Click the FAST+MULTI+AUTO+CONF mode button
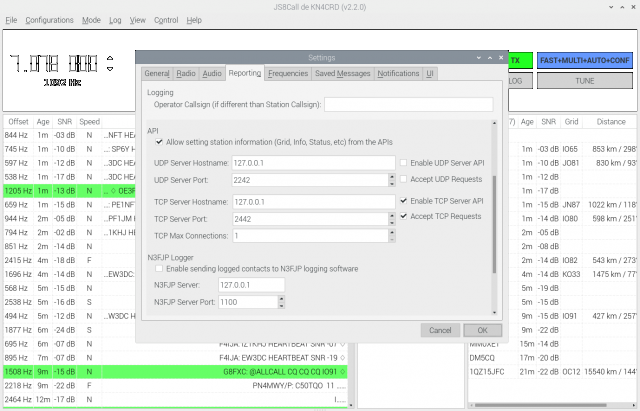 tap(584, 60)
